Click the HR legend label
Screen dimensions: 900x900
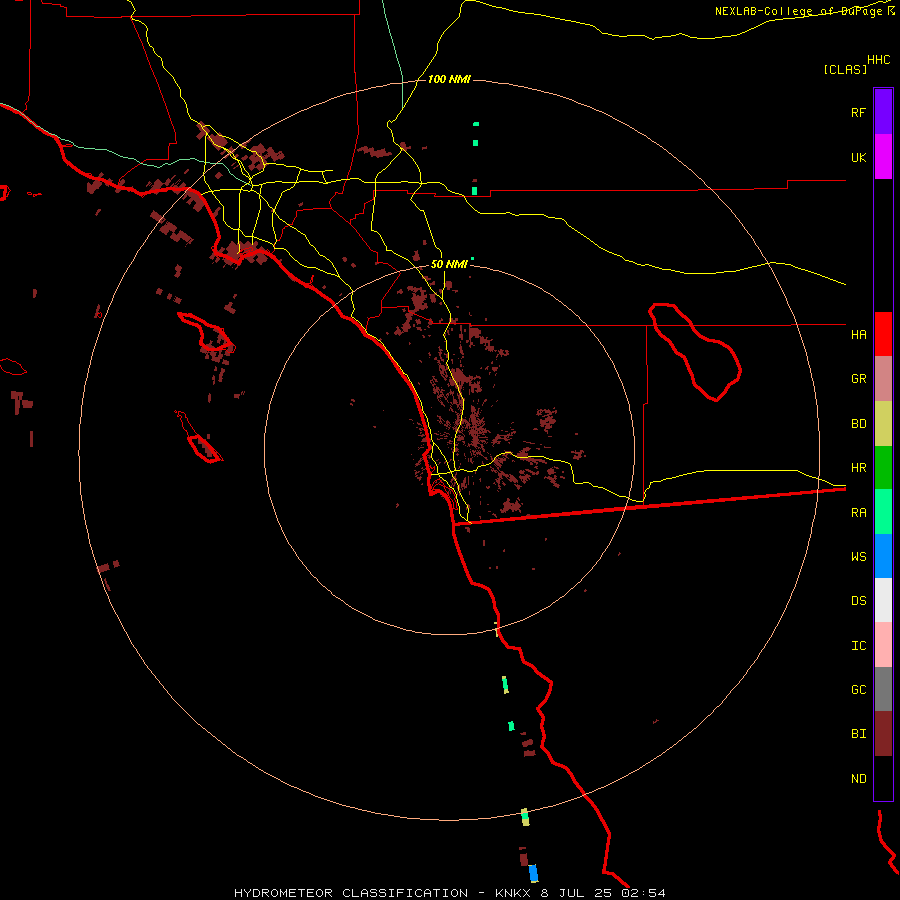coord(858,468)
